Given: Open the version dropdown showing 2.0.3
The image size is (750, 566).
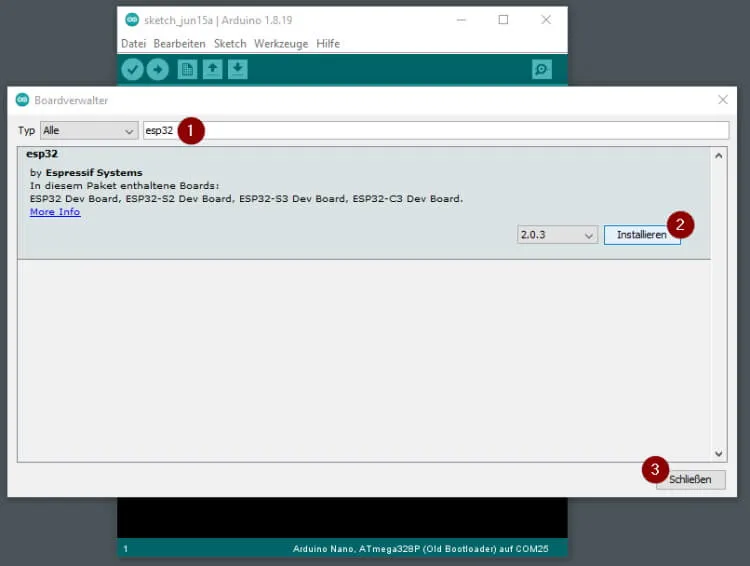Looking at the screenshot, I should [557, 235].
